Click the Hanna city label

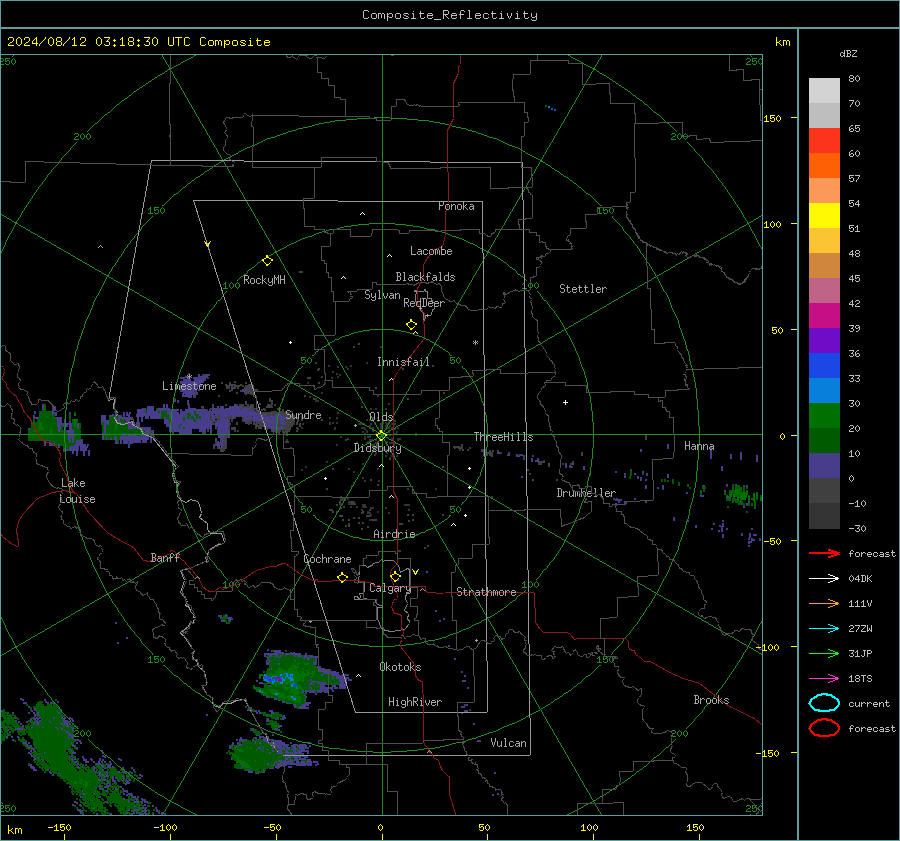[x=699, y=446]
